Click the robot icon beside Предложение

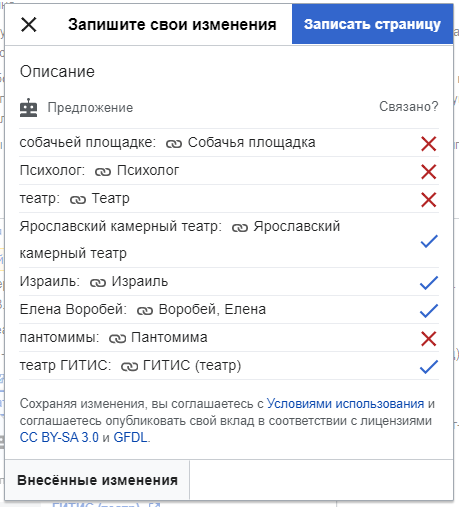coord(29,108)
